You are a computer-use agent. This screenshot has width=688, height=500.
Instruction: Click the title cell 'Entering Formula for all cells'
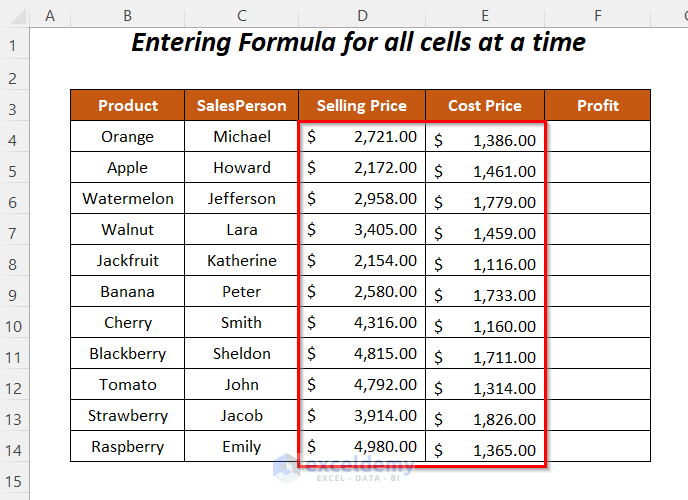click(358, 44)
